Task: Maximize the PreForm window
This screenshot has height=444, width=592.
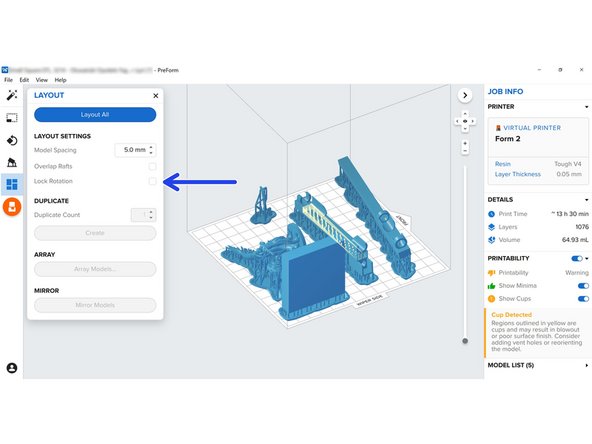Action: 560,70
